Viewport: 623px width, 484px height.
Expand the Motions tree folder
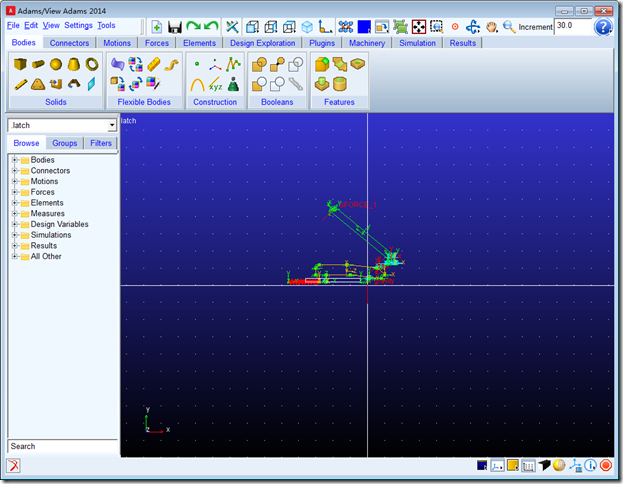point(14,182)
